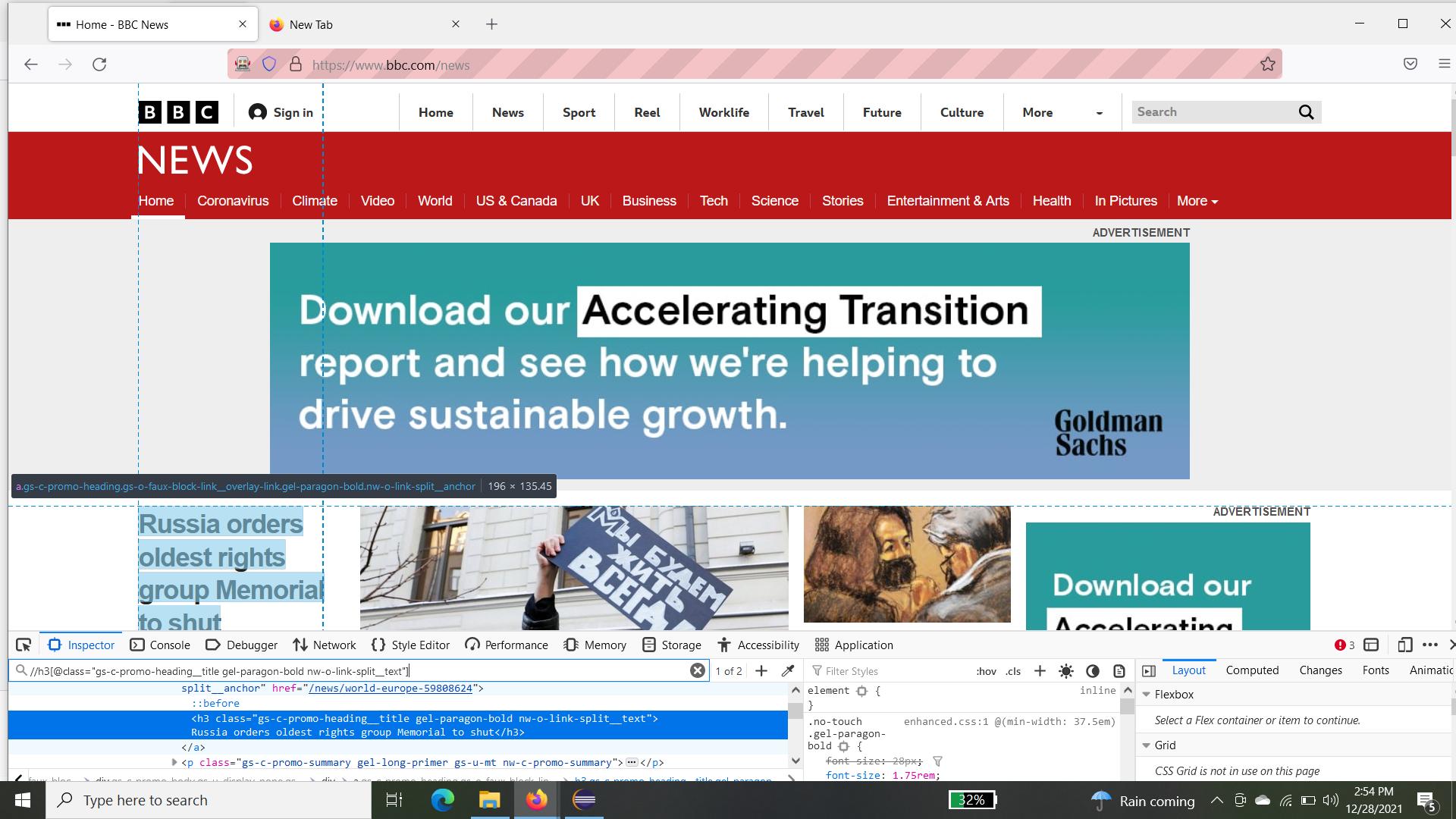
Task: Go to the Coronavirus news section
Action: click(233, 201)
